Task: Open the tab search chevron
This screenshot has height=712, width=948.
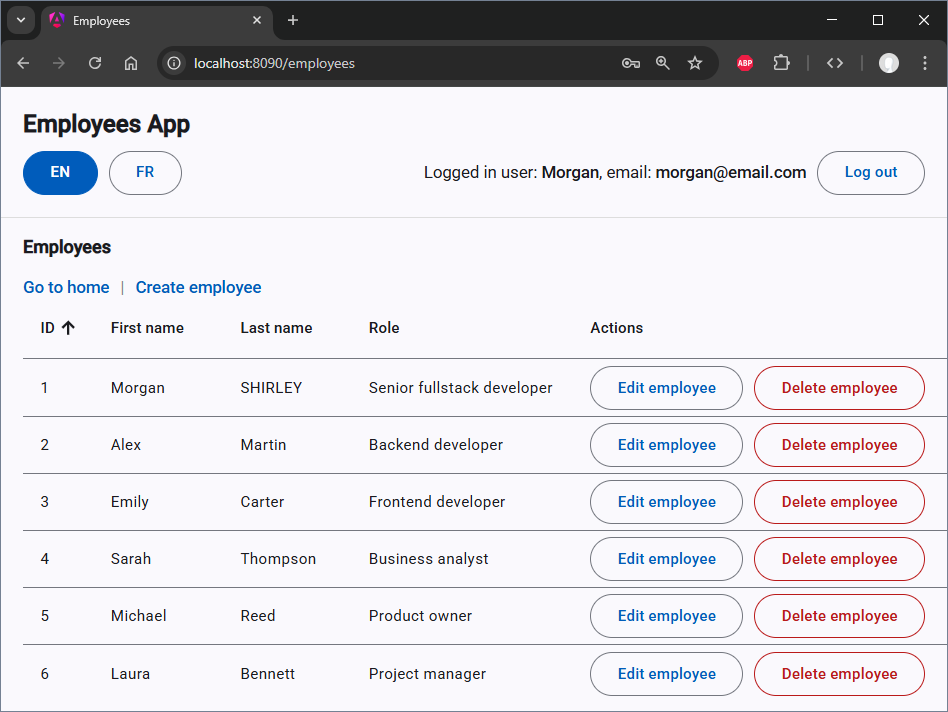Action: [x=20, y=20]
